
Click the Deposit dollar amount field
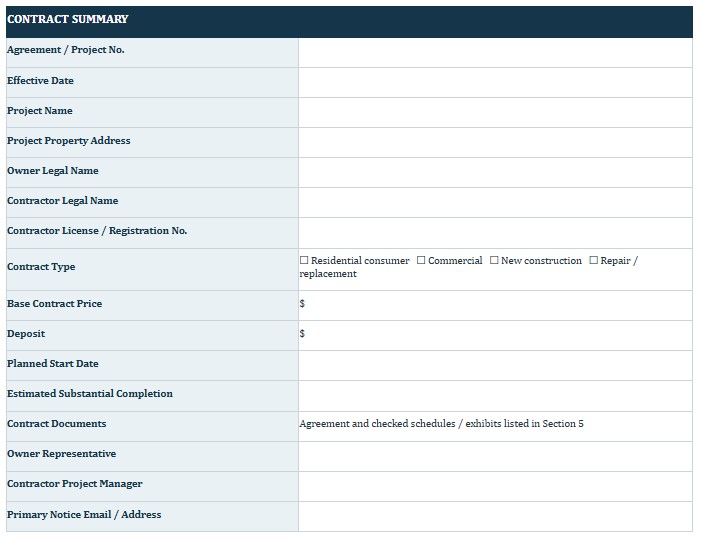click(x=495, y=336)
